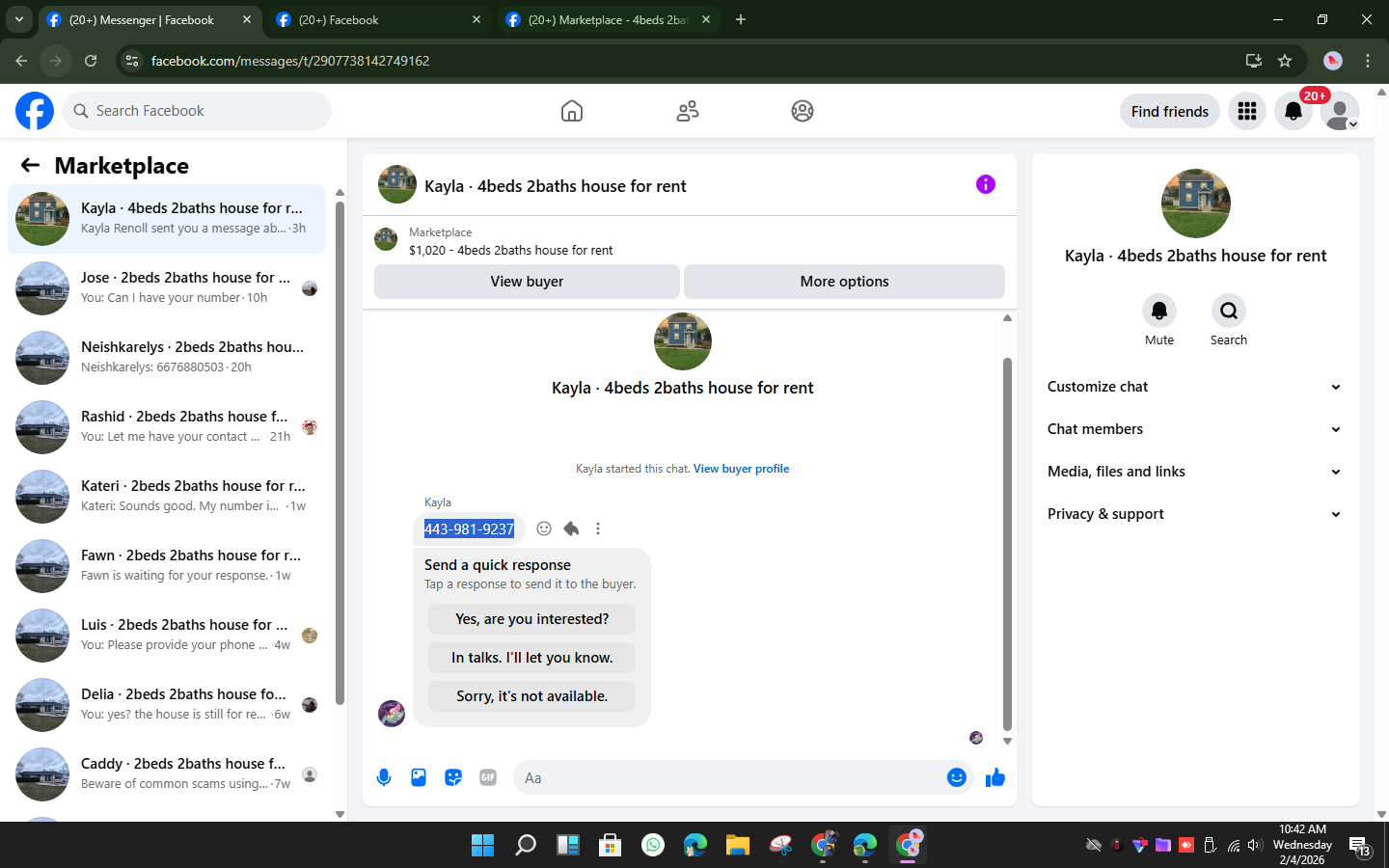Open the Facebook menu grid icon
Viewport: 1389px width, 868px height.
1247,111
